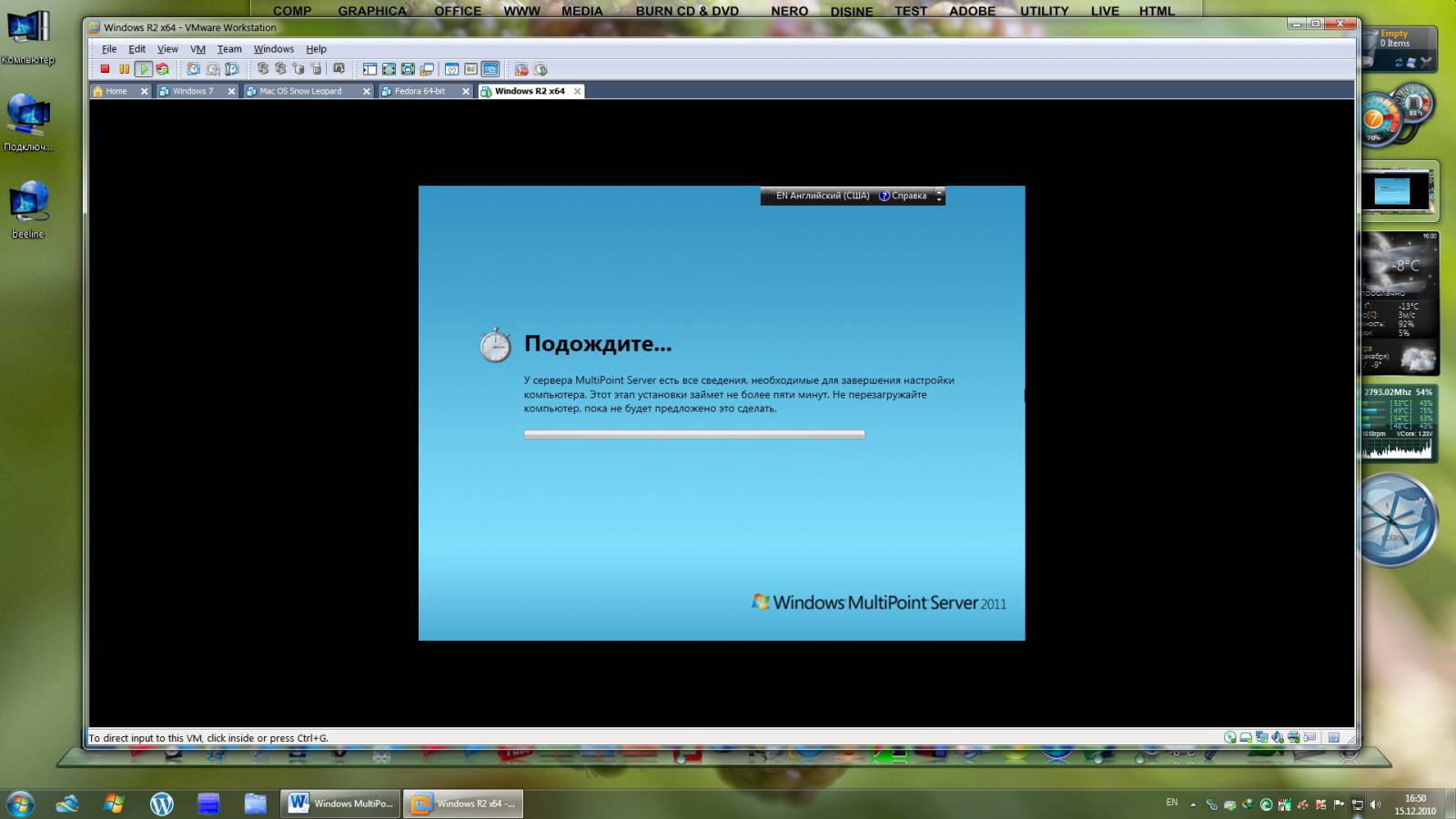Click the volume speaker tray icon
Image resolution: width=1456 pixels, height=819 pixels.
[x=1376, y=804]
